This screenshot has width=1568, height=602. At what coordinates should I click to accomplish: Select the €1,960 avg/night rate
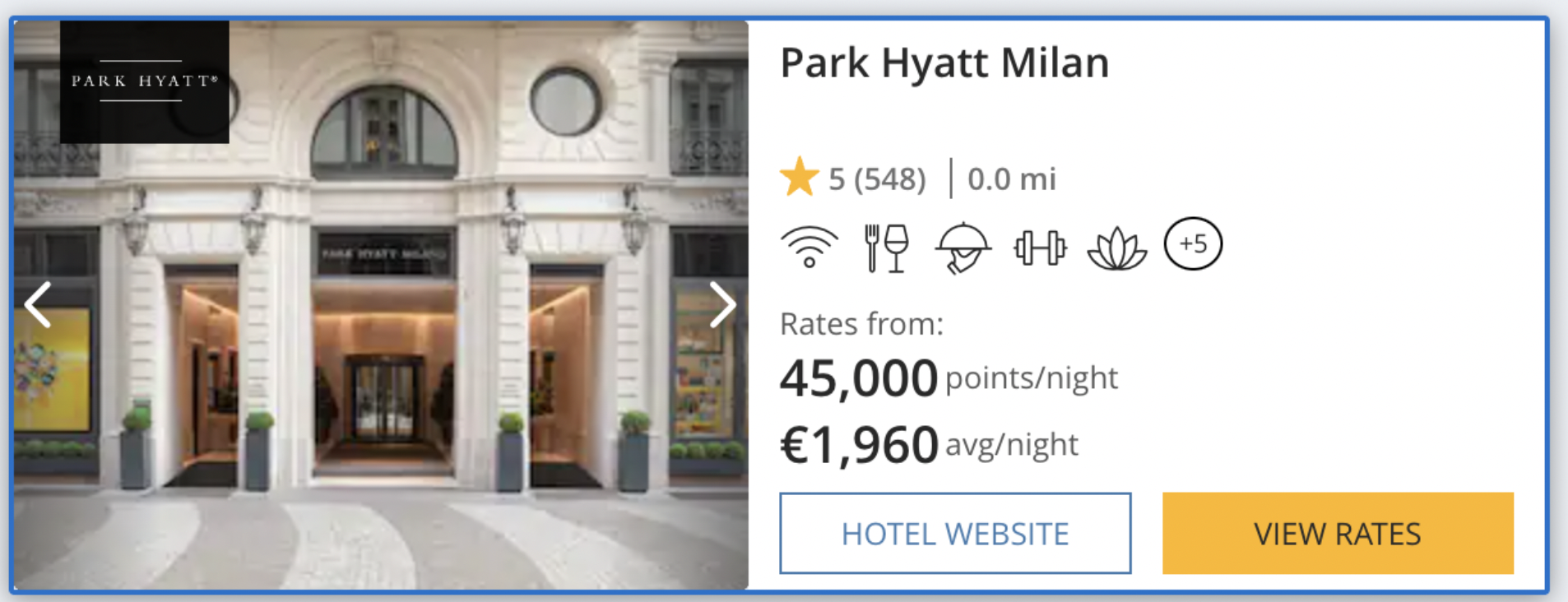coord(929,445)
